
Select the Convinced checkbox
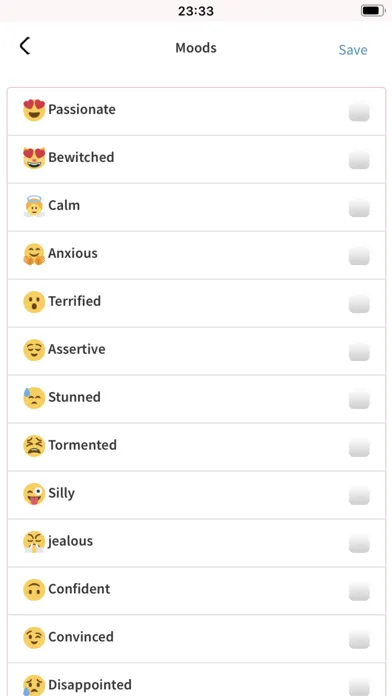pos(359,639)
